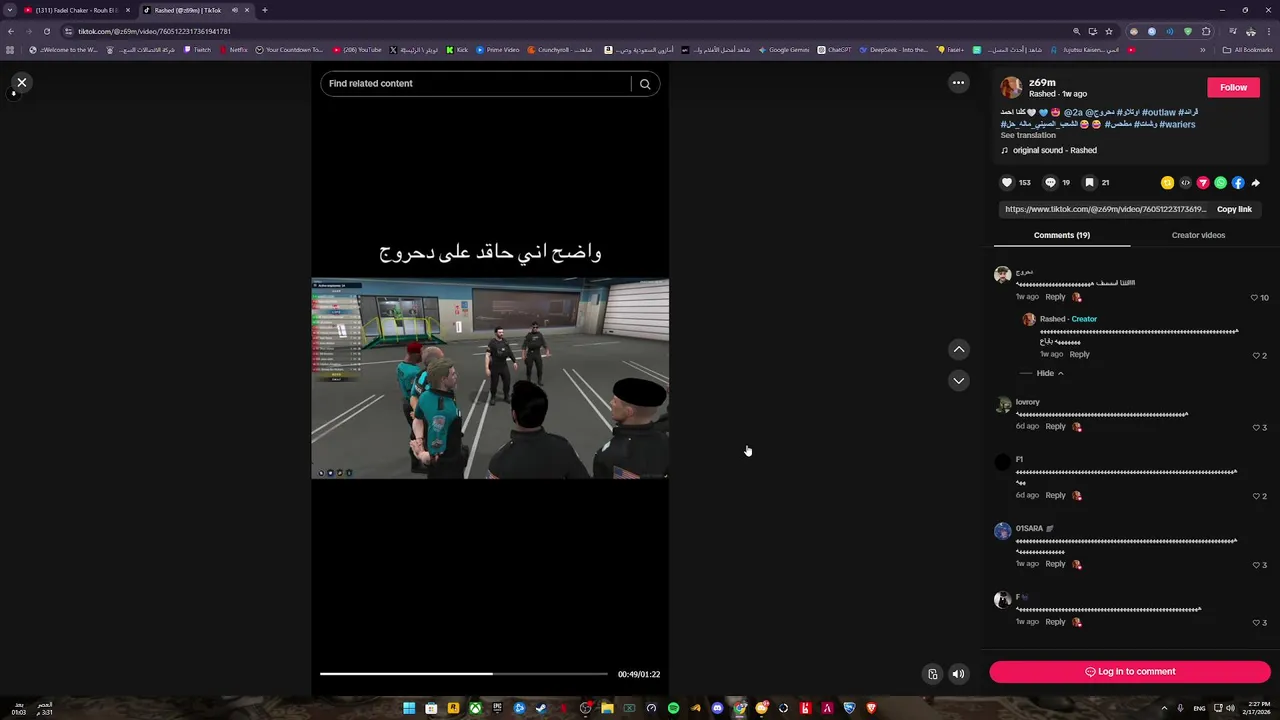Save video with the bookmark icon
Screen dimensions: 1280x720
(1089, 183)
